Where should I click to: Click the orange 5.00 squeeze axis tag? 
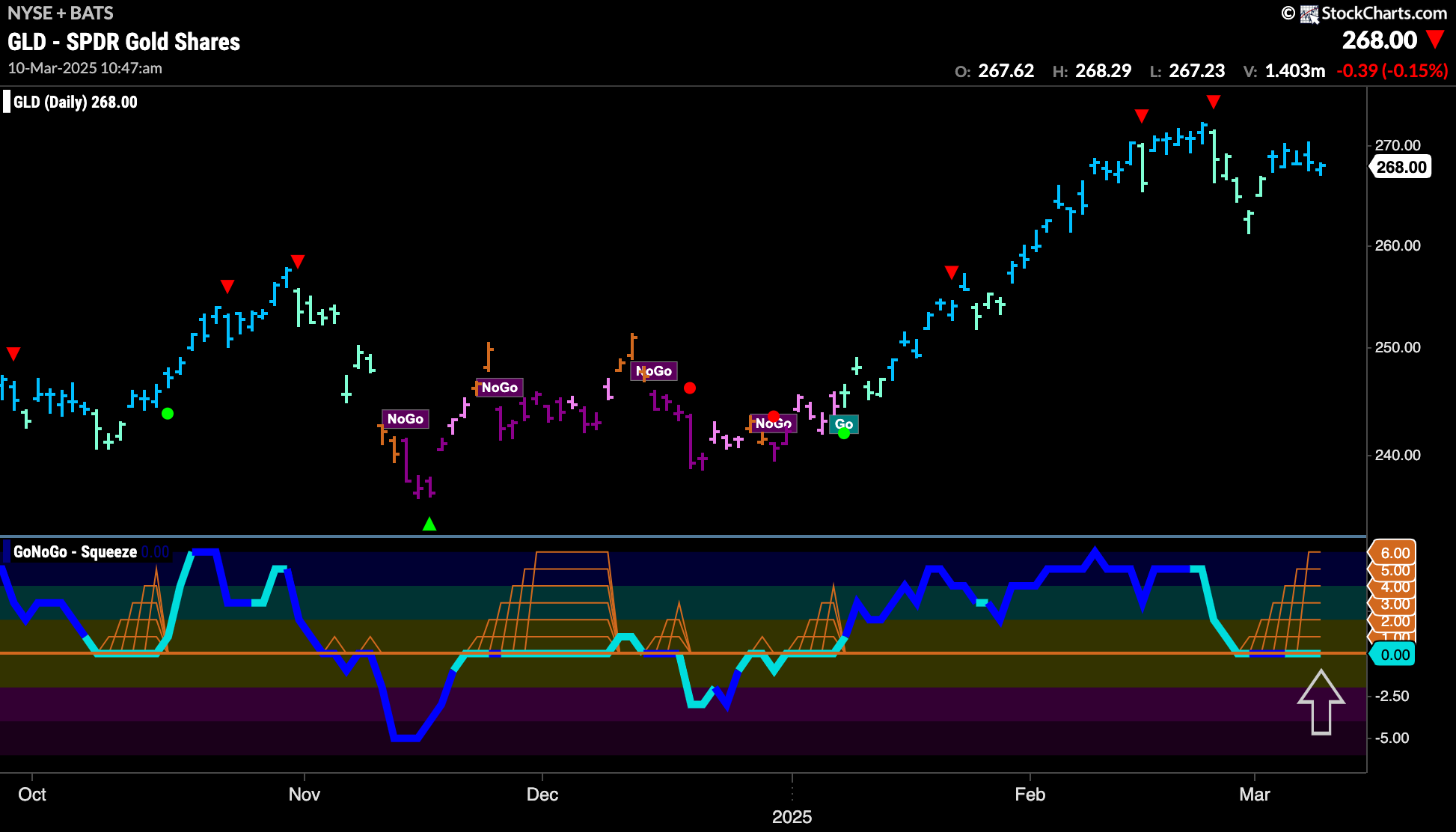[1394, 570]
